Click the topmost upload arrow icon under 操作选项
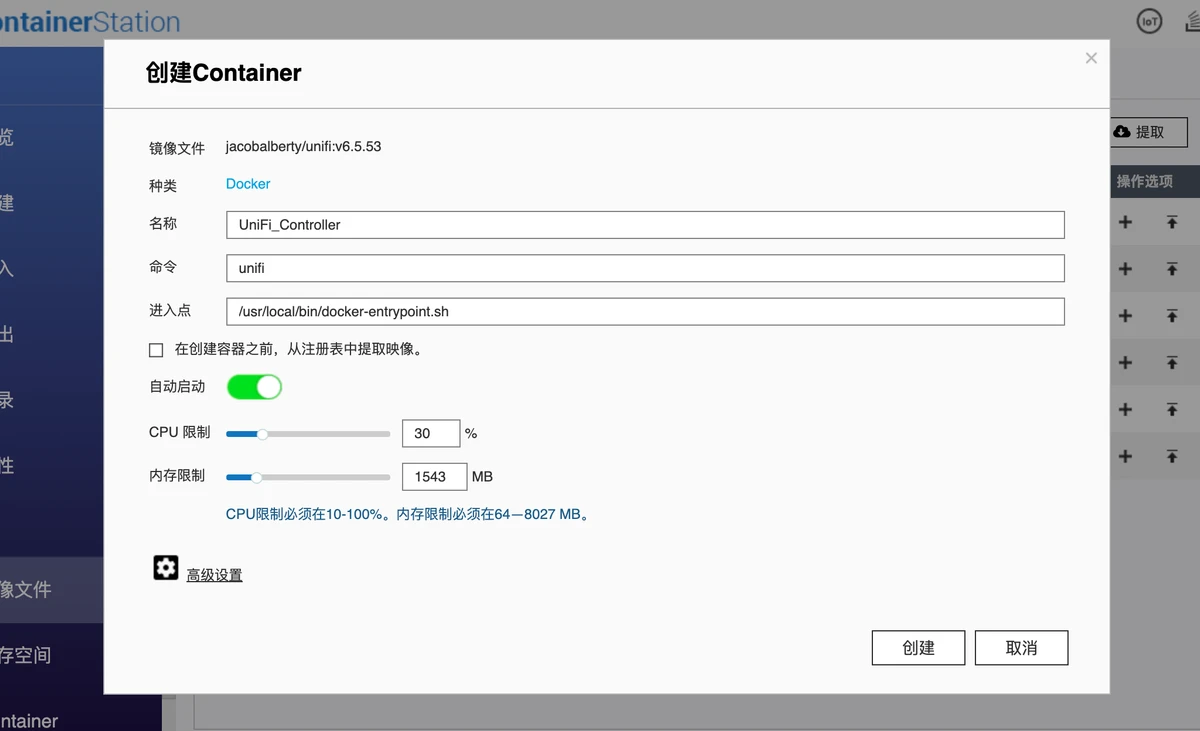The image size is (1200, 731). tap(1172, 222)
